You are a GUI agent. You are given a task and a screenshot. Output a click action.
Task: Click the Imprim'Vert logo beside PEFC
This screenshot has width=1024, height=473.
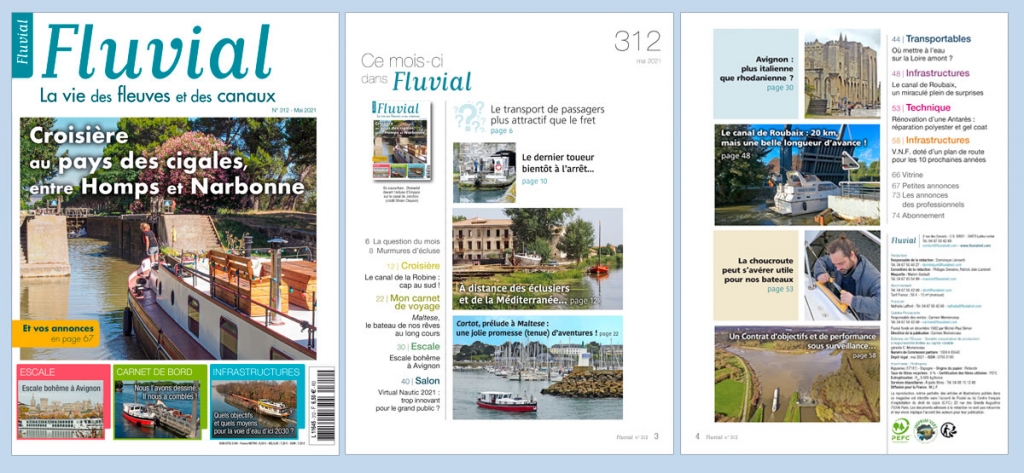[925, 430]
